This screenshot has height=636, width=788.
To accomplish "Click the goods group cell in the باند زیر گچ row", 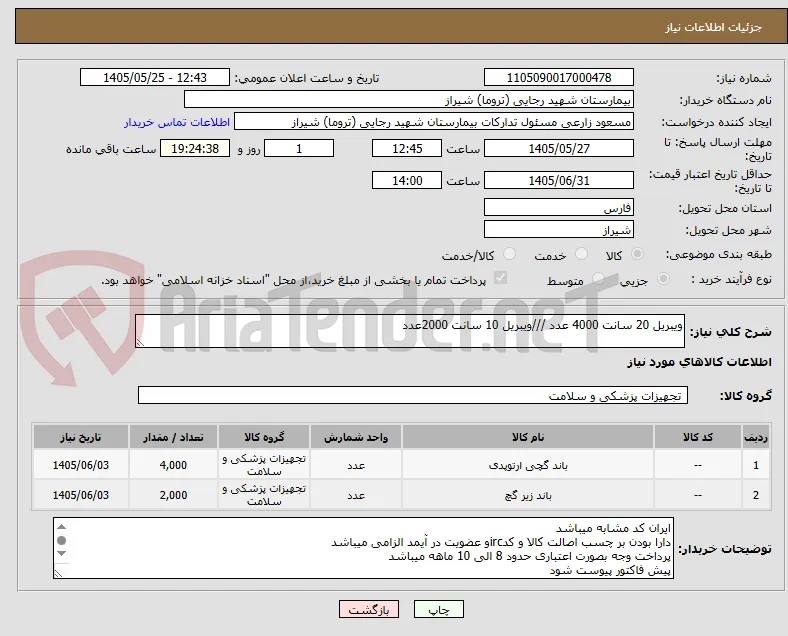I will [264, 495].
